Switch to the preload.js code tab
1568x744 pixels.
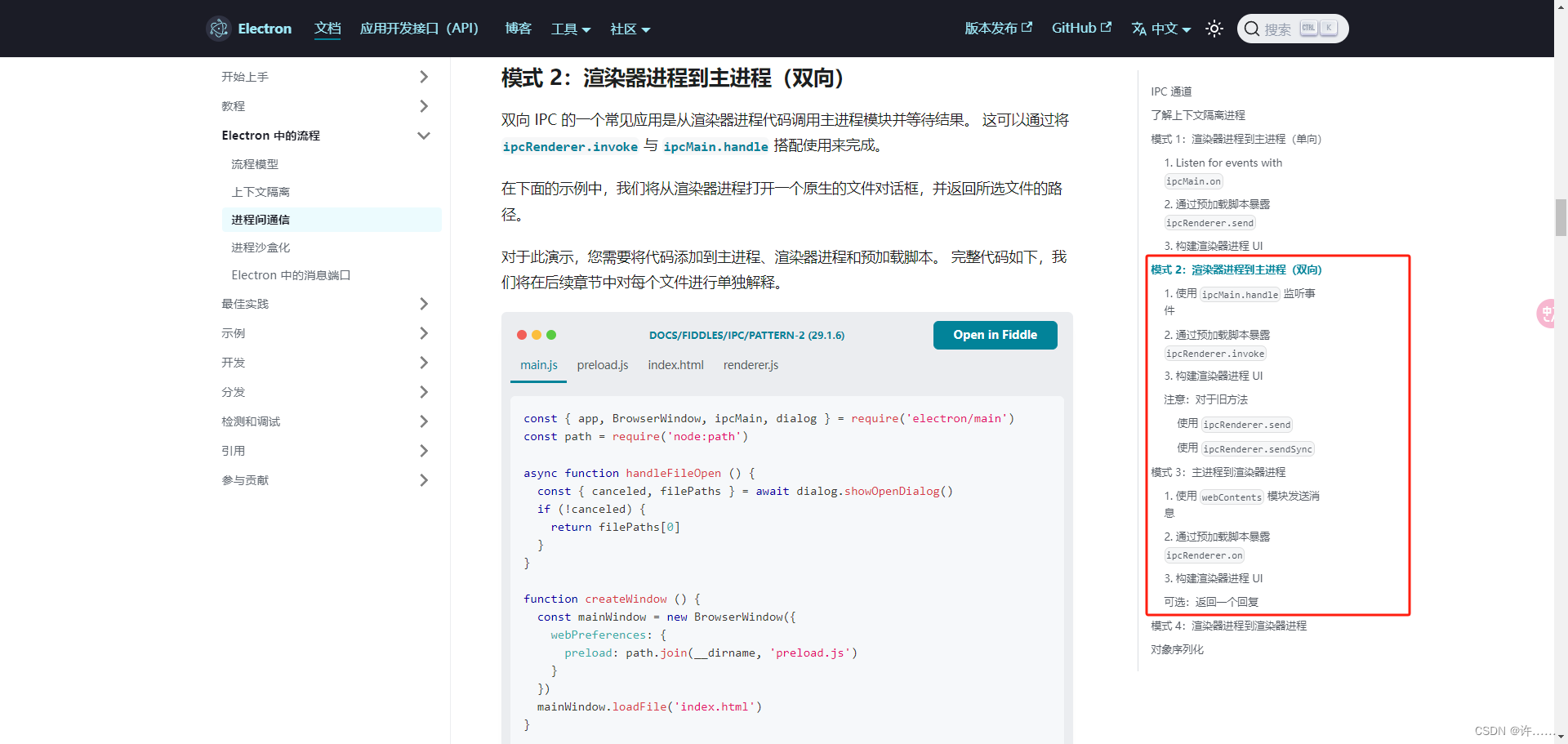[x=603, y=365]
